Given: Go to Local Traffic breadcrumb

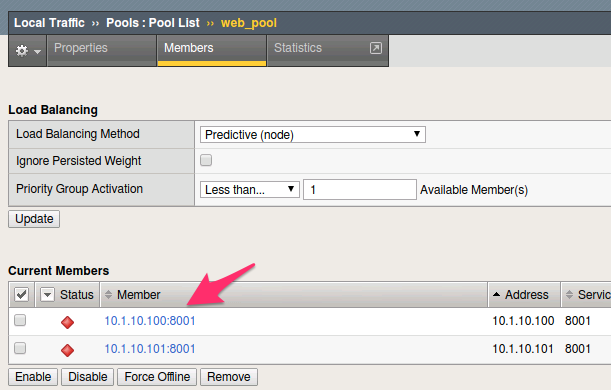Looking at the screenshot, I should coord(49,23).
